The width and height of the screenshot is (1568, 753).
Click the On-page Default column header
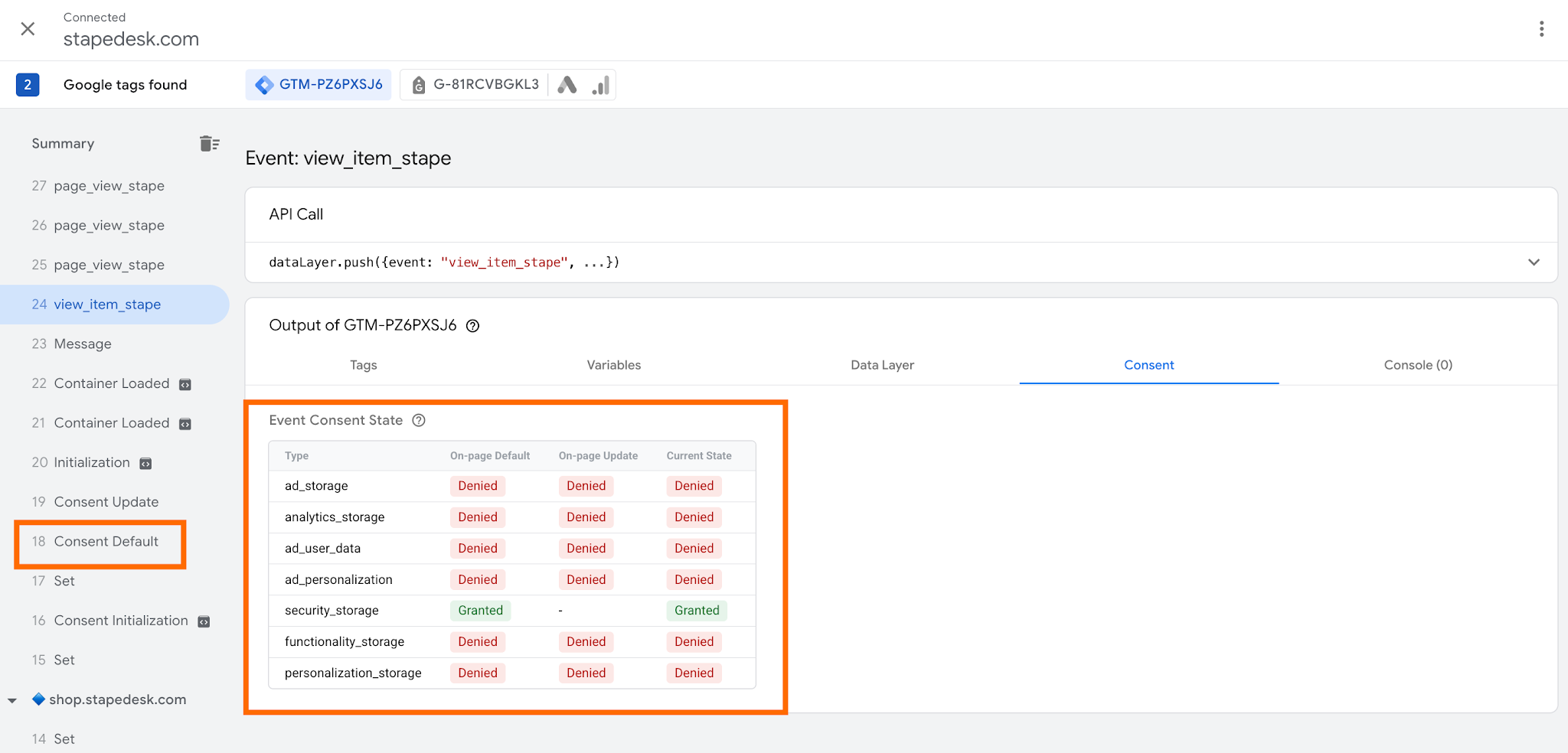(x=490, y=456)
